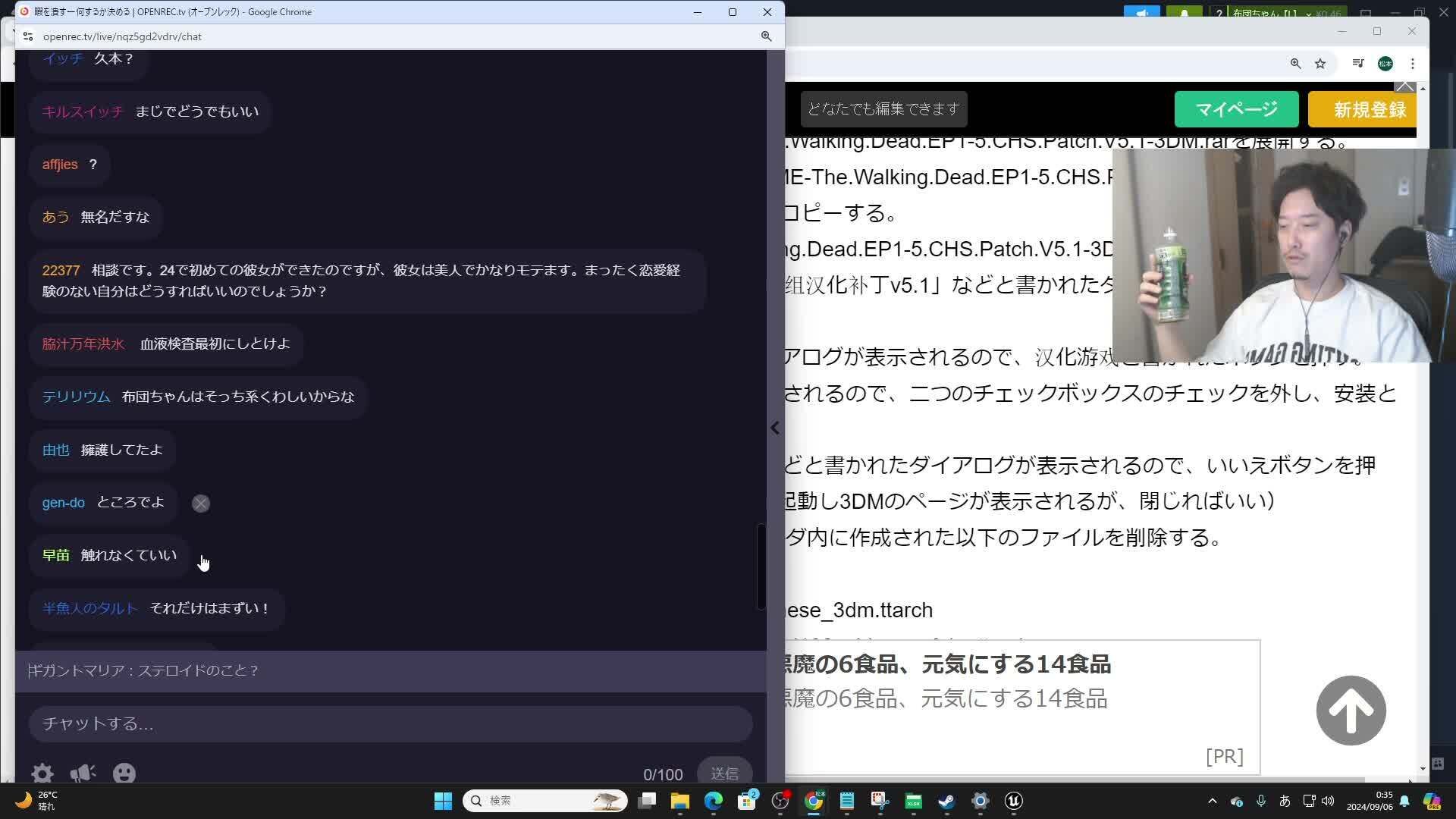Delete gen-do's comment with the X icon
This screenshot has width=1456, height=819.
[x=201, y=504]
